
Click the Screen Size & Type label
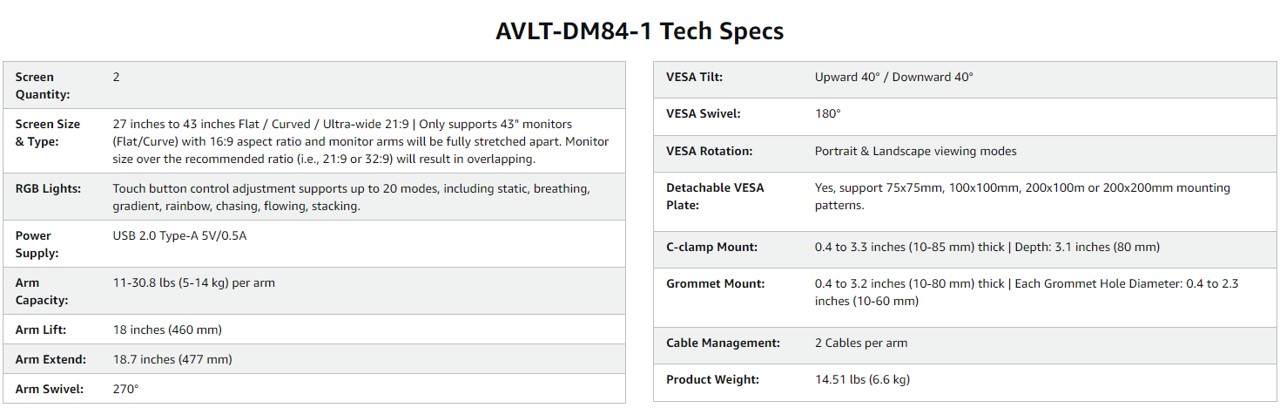click(48, 132)
